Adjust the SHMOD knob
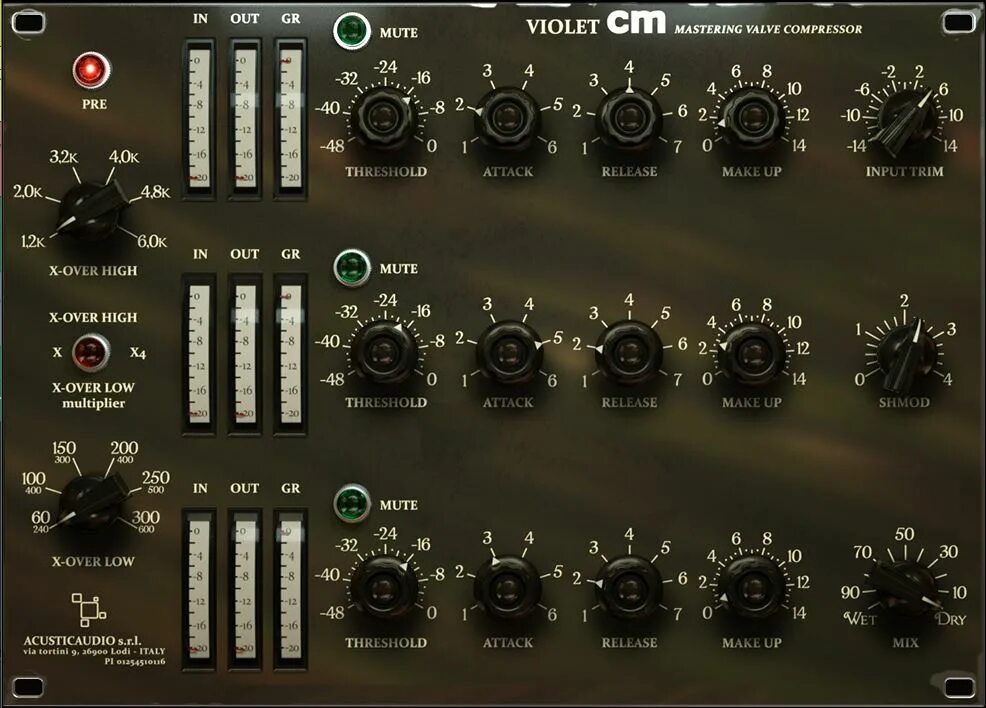 point(904,353)
